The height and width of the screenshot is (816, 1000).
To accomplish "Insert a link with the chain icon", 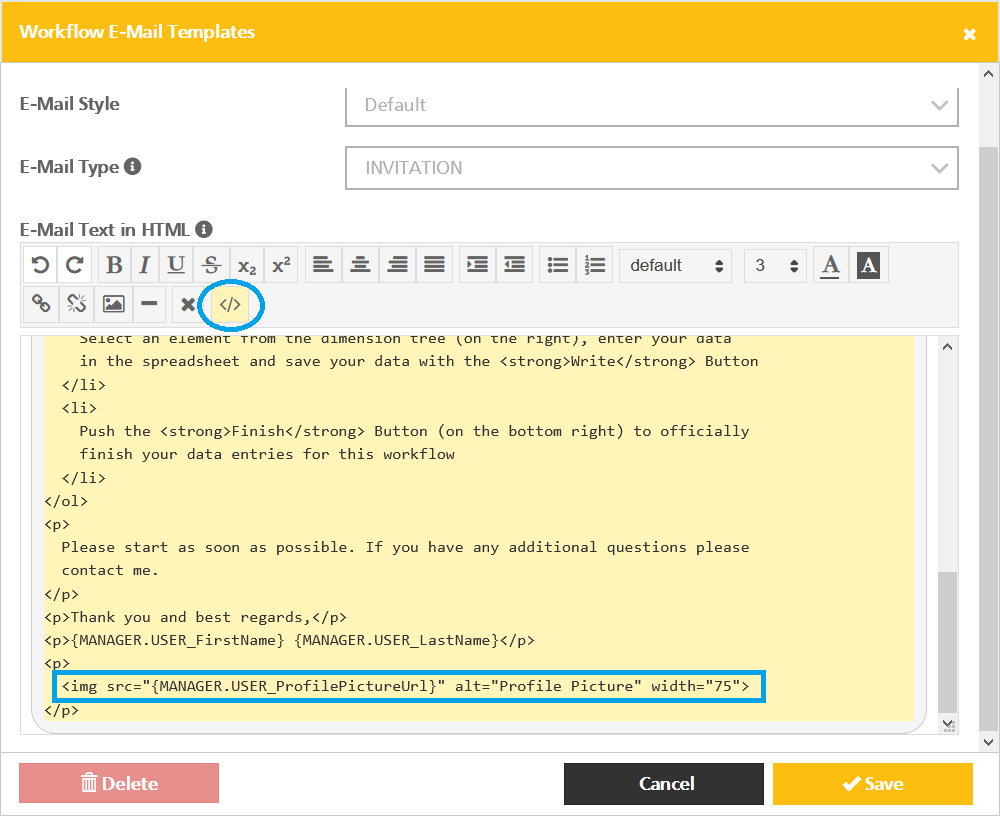I will (x=41, y=304).
